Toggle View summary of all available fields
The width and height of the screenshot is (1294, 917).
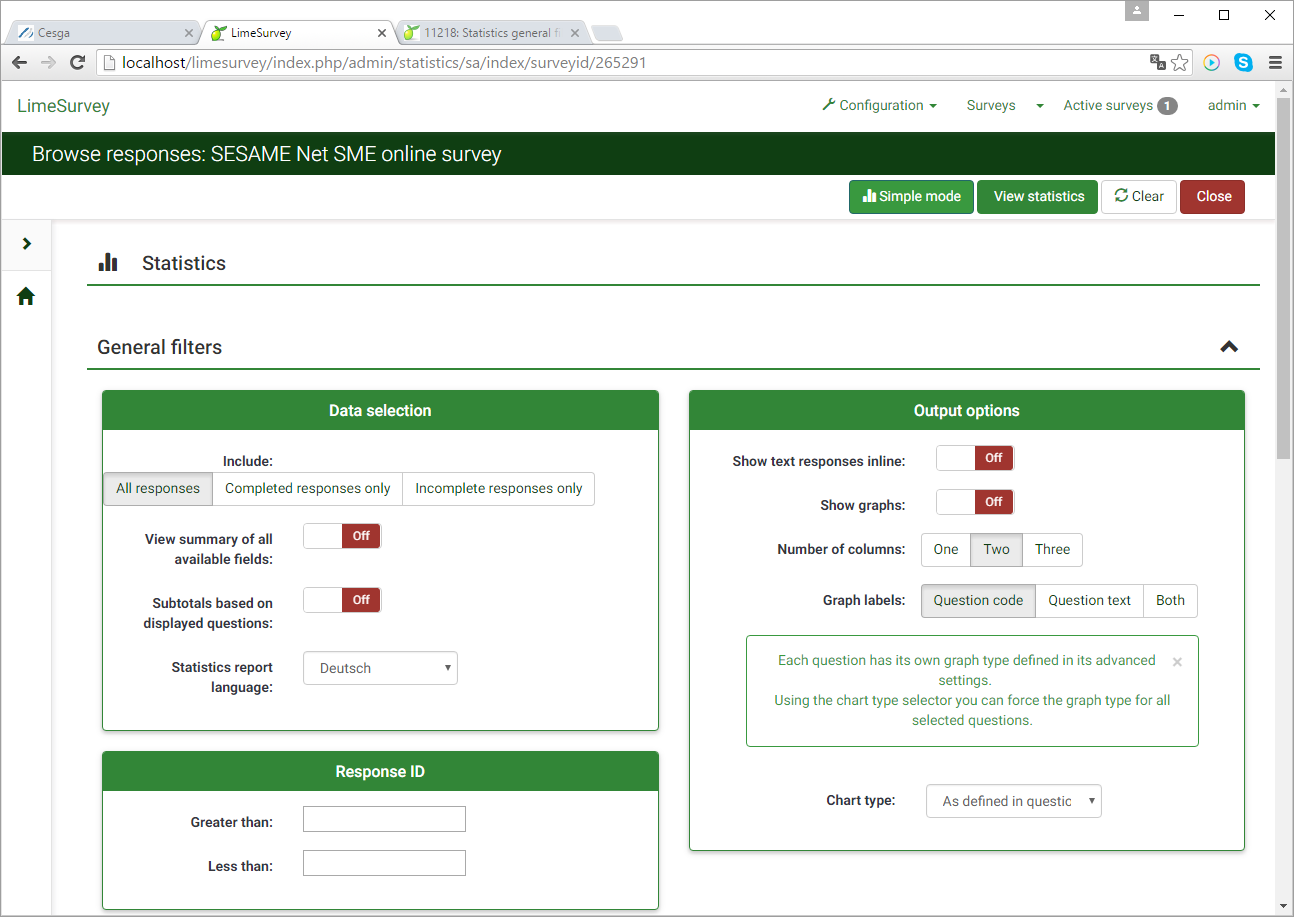(342, 536)
